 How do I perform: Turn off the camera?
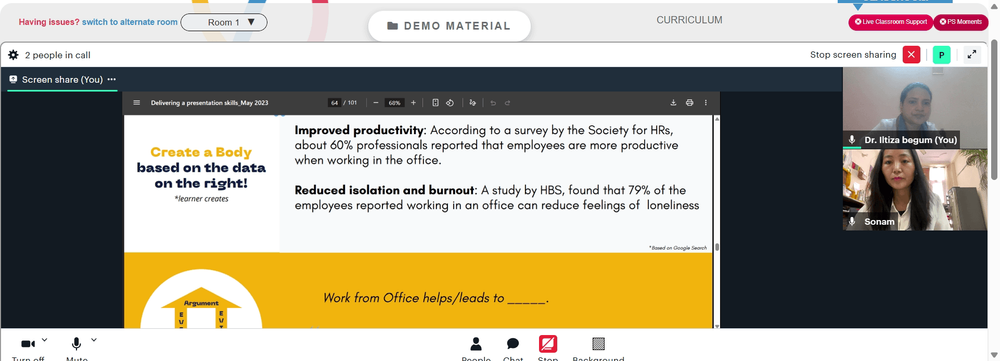(27, 344)
